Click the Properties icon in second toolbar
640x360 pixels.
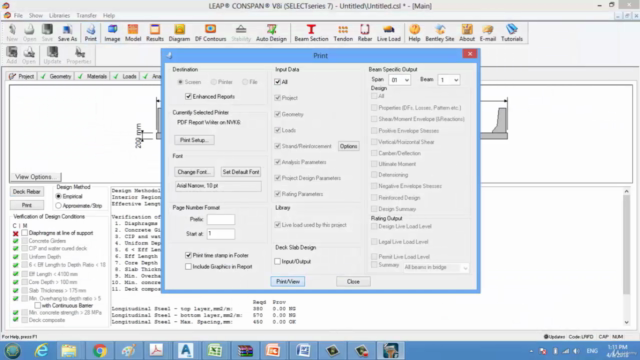[x=79, y=55]
